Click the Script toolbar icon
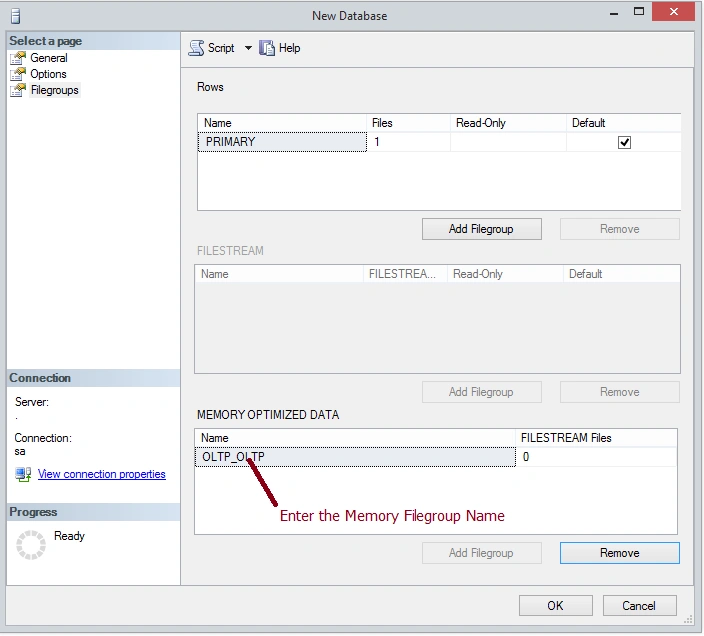704x636 pixels. coord(196,48)
